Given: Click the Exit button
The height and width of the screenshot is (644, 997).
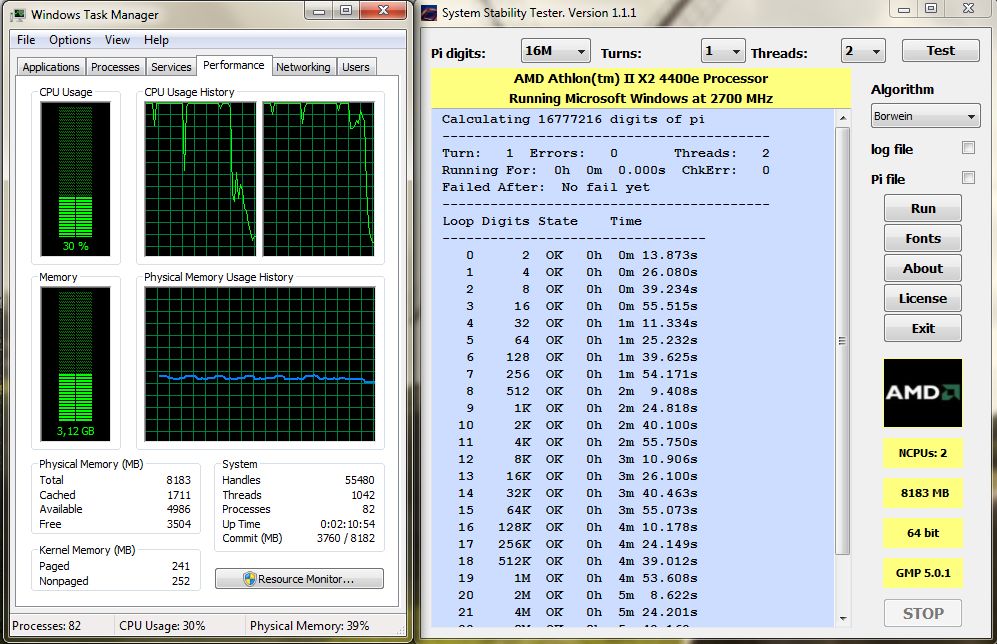Looking at the screenshot, I should [923, 328].
